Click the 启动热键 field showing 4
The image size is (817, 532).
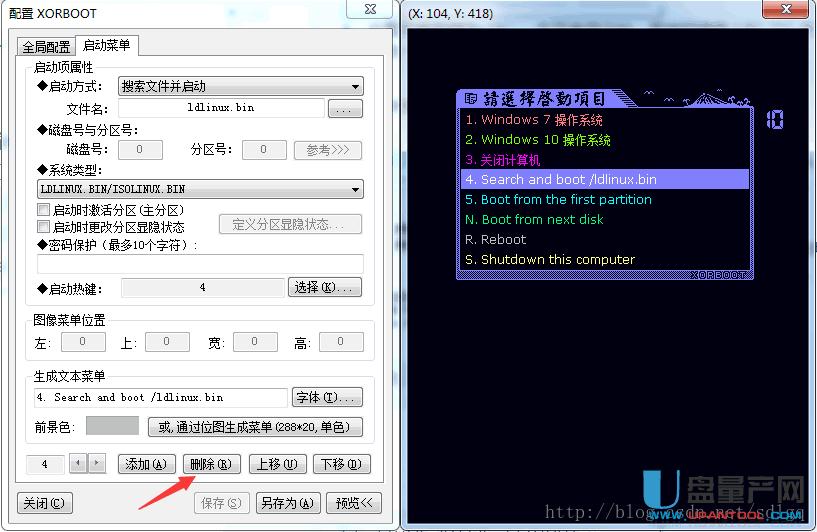(x=203, y=287)
